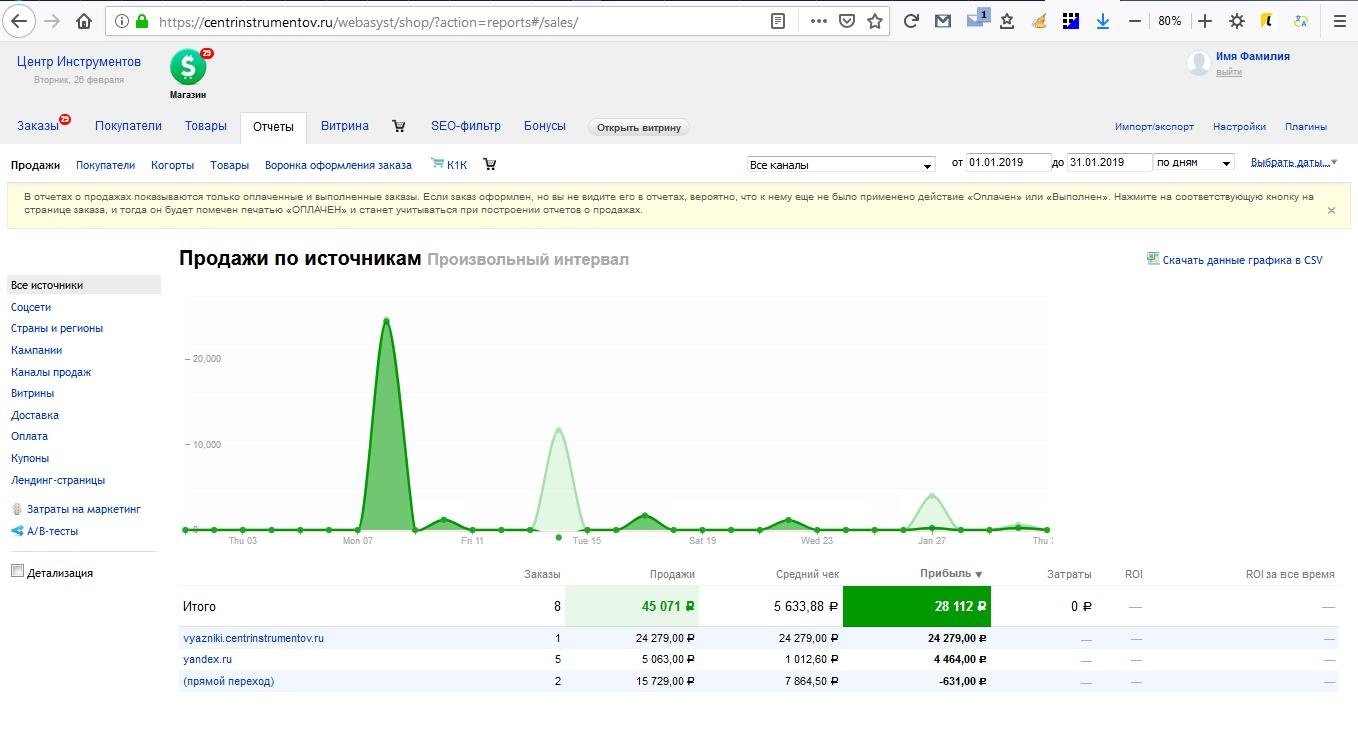Open the vyazniki.centrinstrumentov.ru source link
This screenshot has width=1358, height=735.
253,638
